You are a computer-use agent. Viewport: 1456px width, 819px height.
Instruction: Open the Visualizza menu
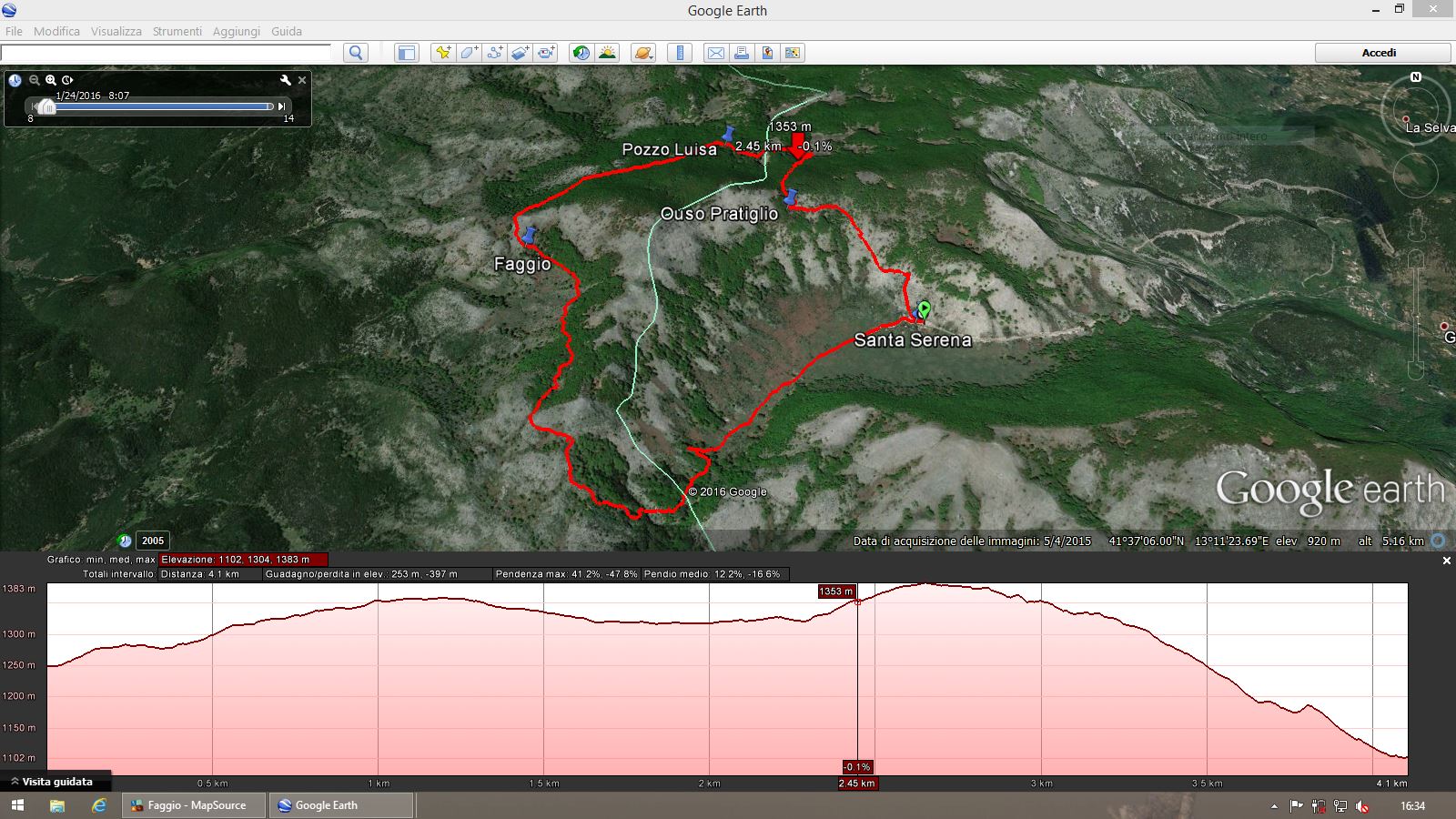[116, 31]
